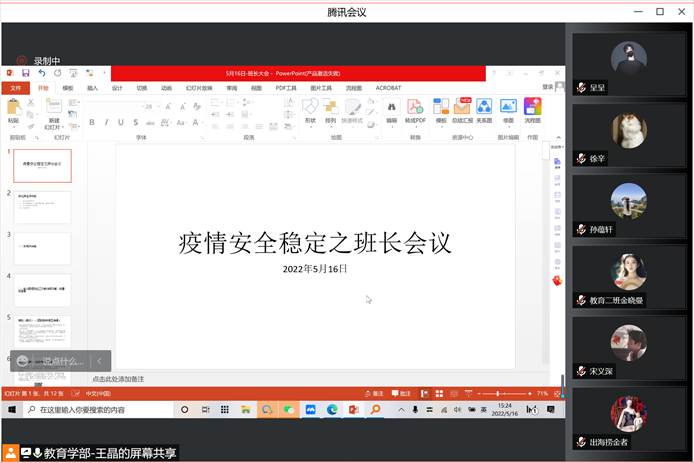The width and height of the screenshot is (694, 463).
Task: Switch to Reading view icon
Action: coord(454,394)
